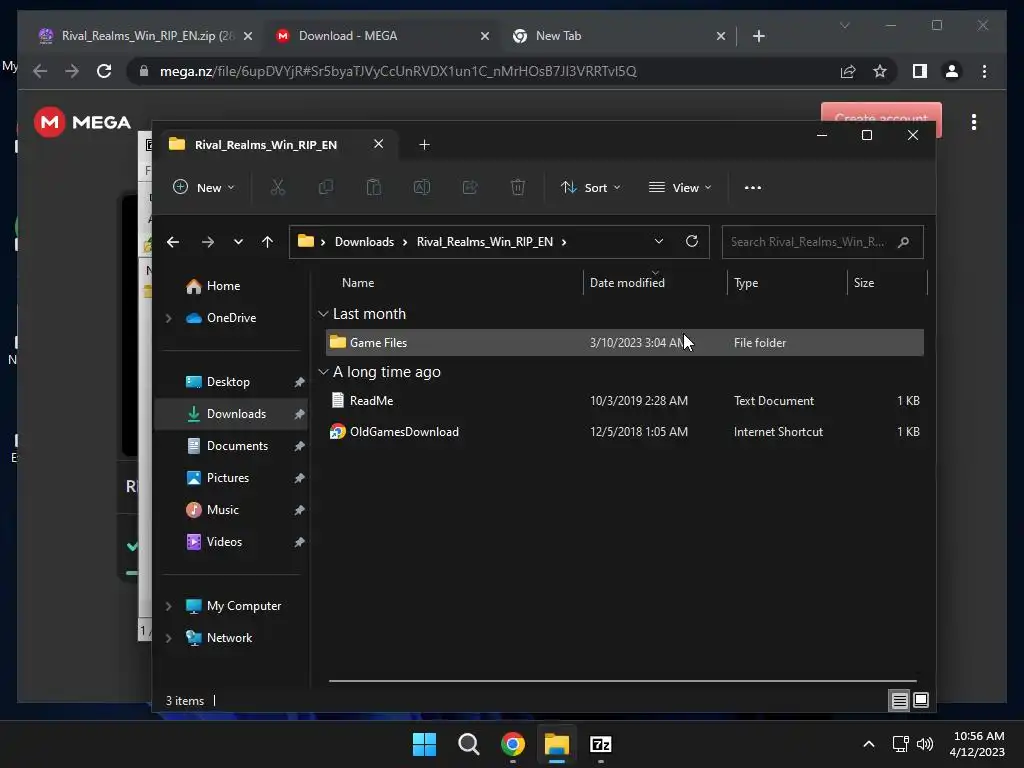Viewport: 1024px width, 768px height.
Task: Open the MEGA page three-dot menu
Action: [x=974, y=122]
